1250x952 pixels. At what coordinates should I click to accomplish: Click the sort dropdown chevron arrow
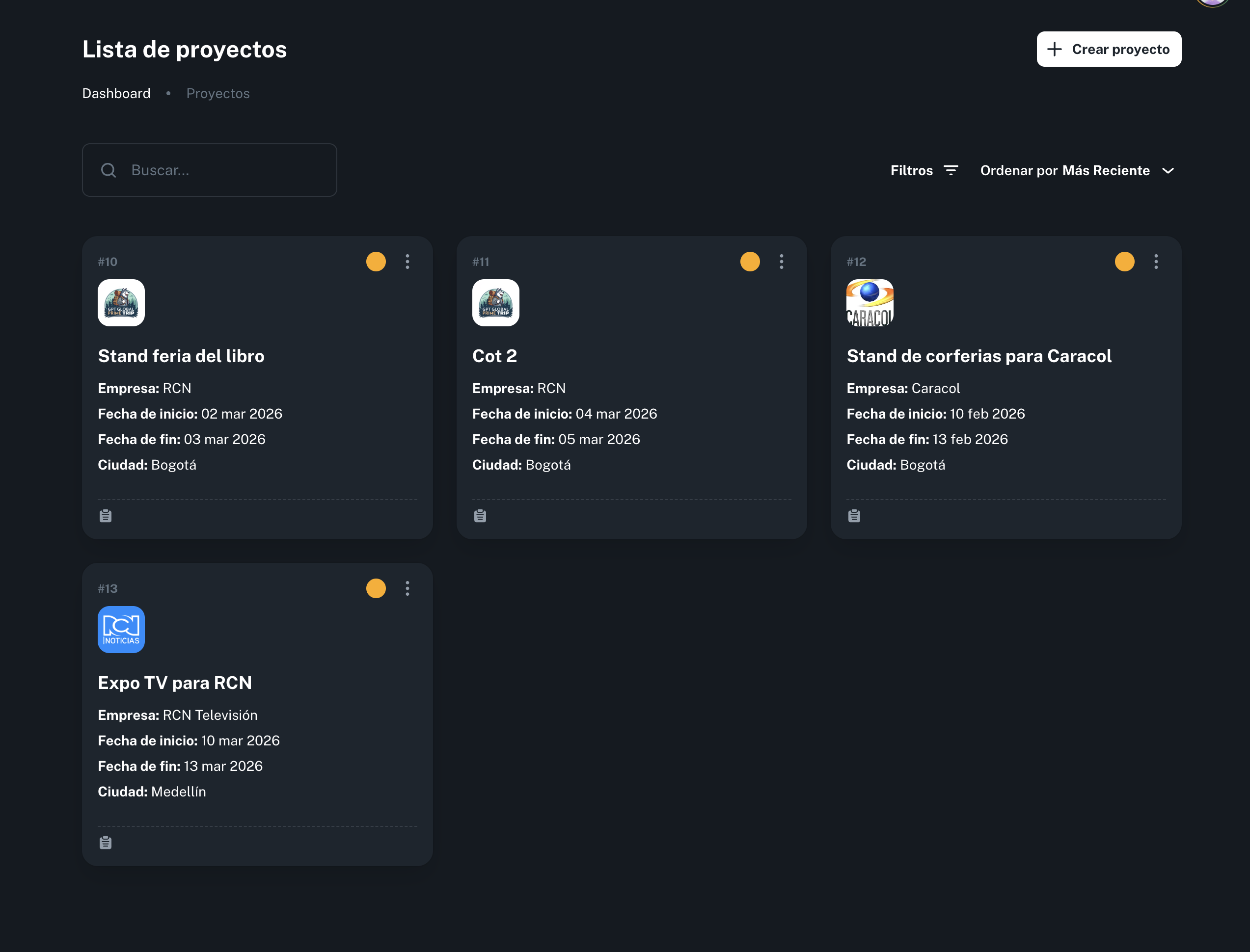pos(1168,171)
